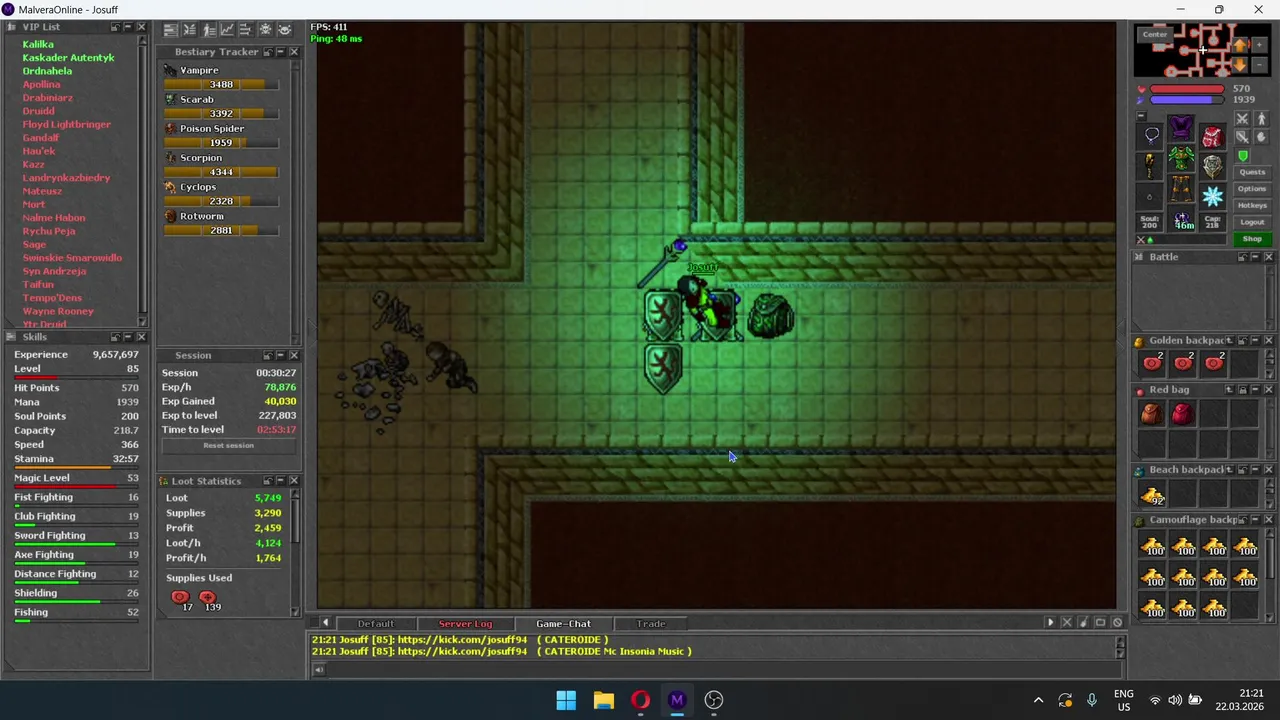Open the analytics graph toolbar icon
This screenshot has width=1280, height=720.
227,29
